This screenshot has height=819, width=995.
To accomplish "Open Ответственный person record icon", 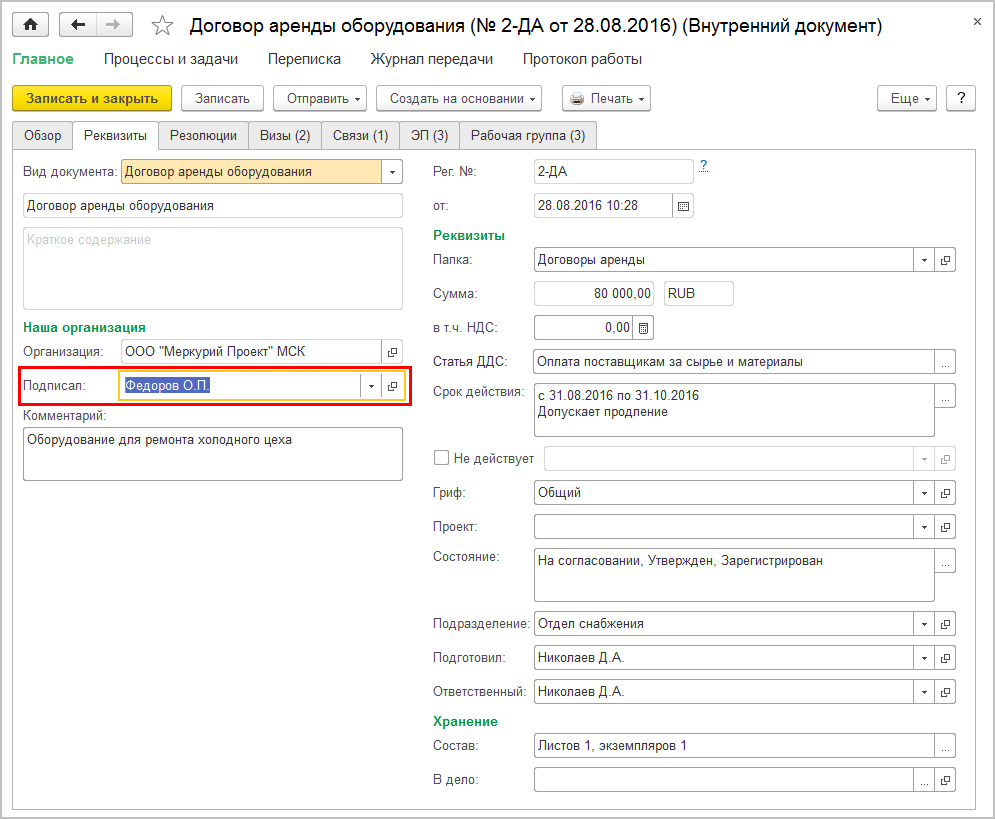I will point(945,692).
